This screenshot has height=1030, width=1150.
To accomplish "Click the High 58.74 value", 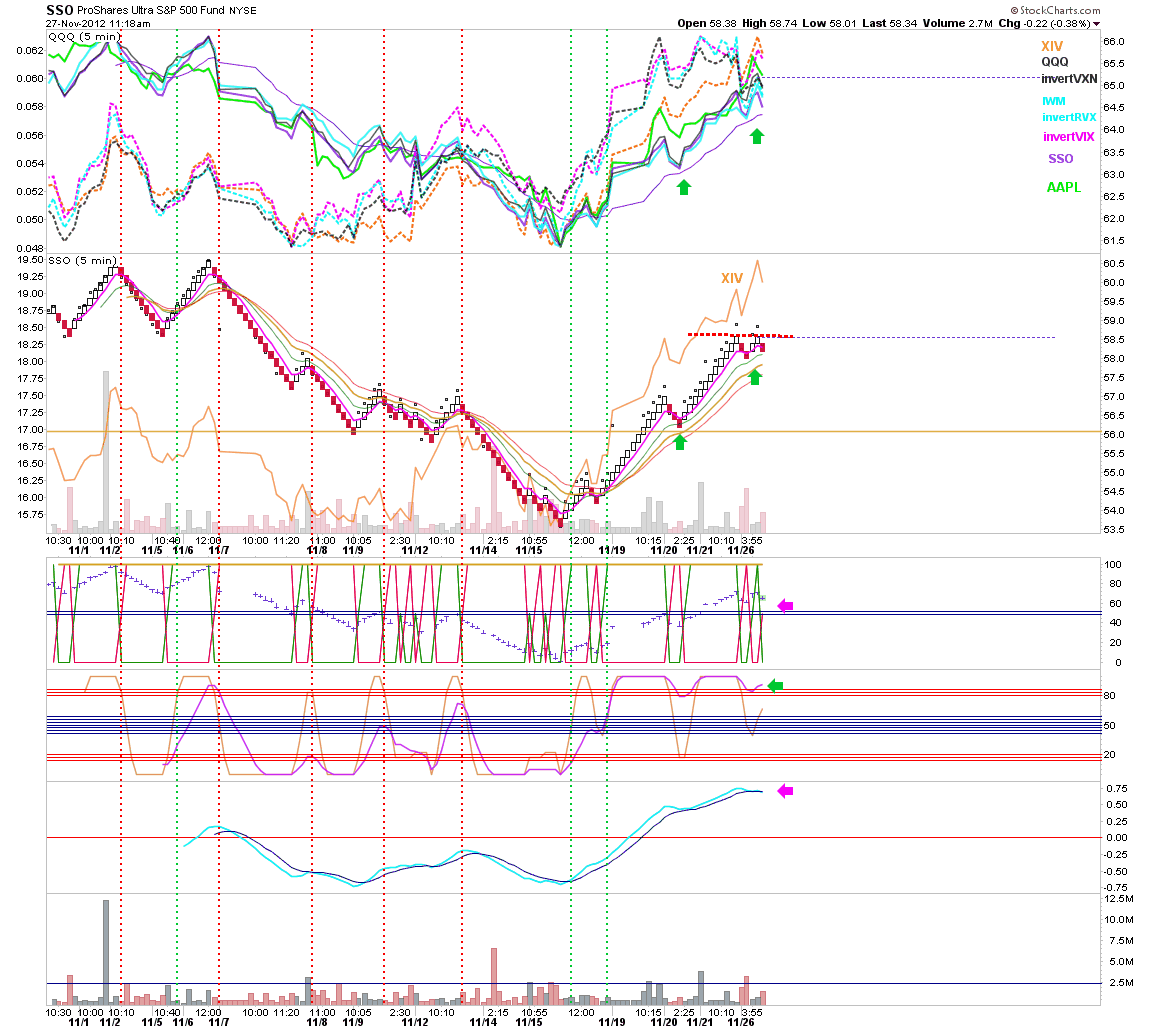I will tap(769, 23).
